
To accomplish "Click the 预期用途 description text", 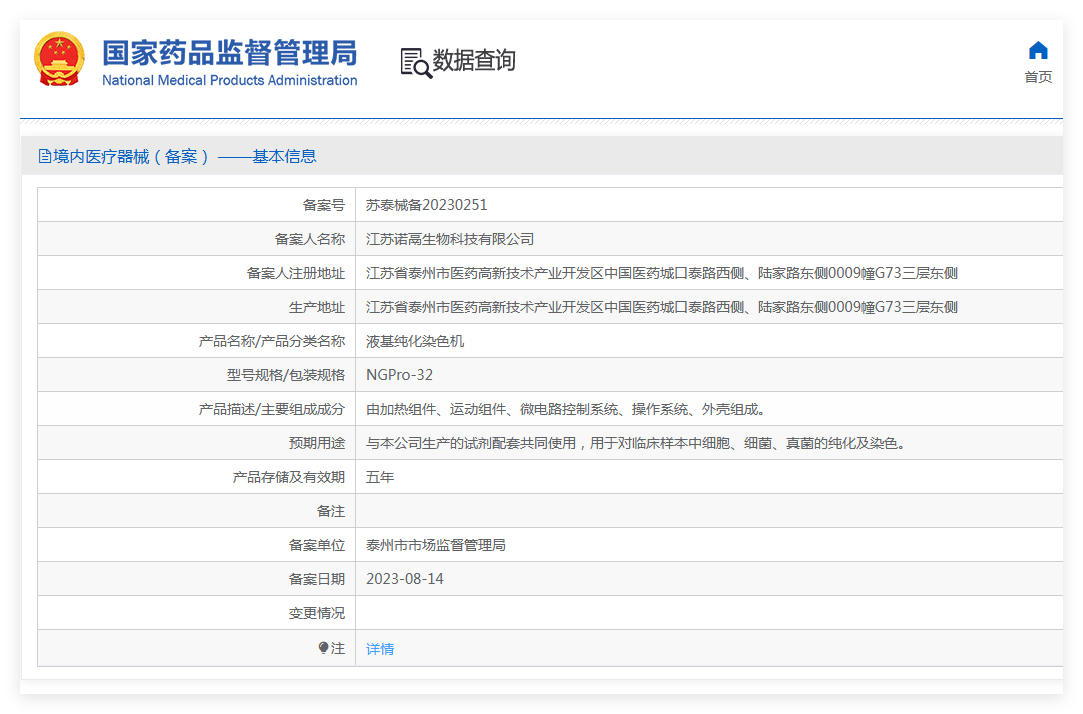I will [635, 443].
